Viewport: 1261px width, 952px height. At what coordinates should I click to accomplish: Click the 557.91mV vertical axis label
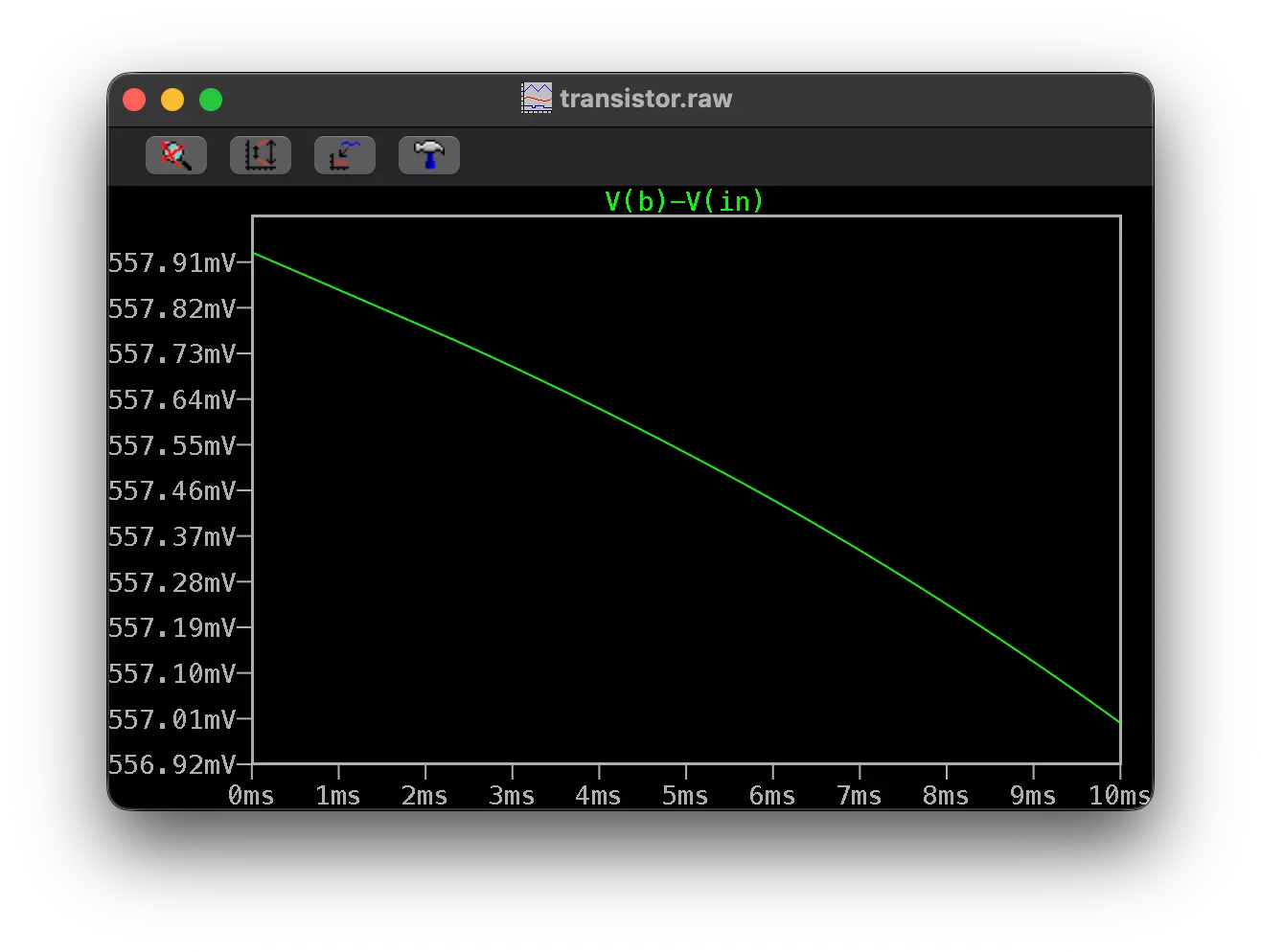point(172,263)
